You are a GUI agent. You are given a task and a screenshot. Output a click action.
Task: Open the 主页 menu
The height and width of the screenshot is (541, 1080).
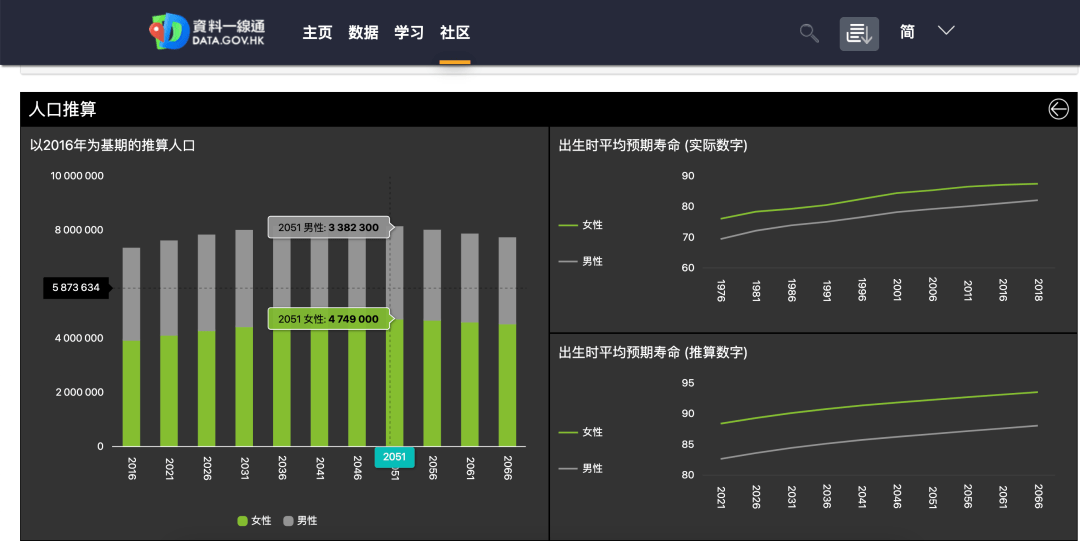[317, 32]
